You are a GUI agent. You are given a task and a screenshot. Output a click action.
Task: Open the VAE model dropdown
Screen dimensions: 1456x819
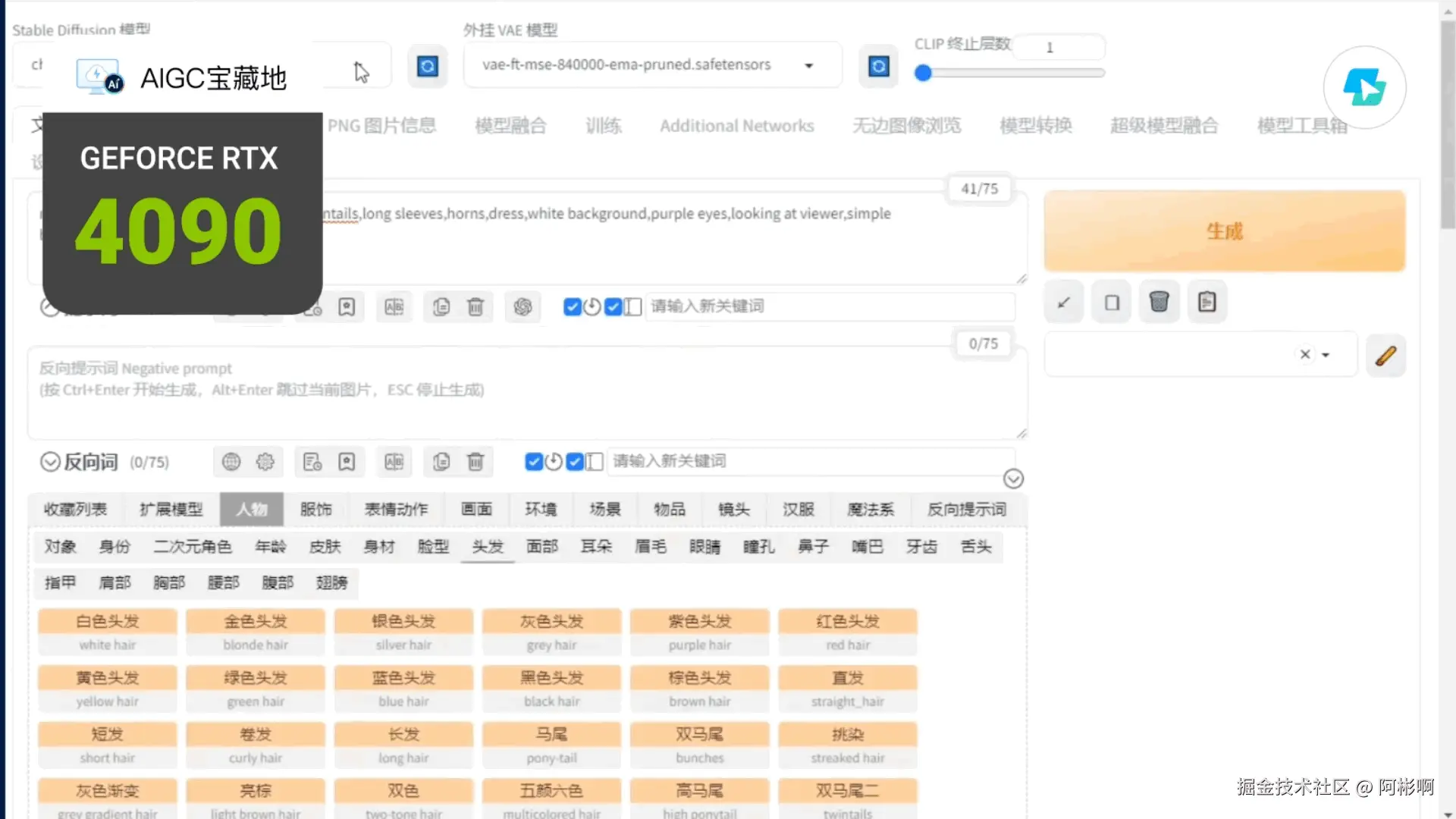point(808,65)
